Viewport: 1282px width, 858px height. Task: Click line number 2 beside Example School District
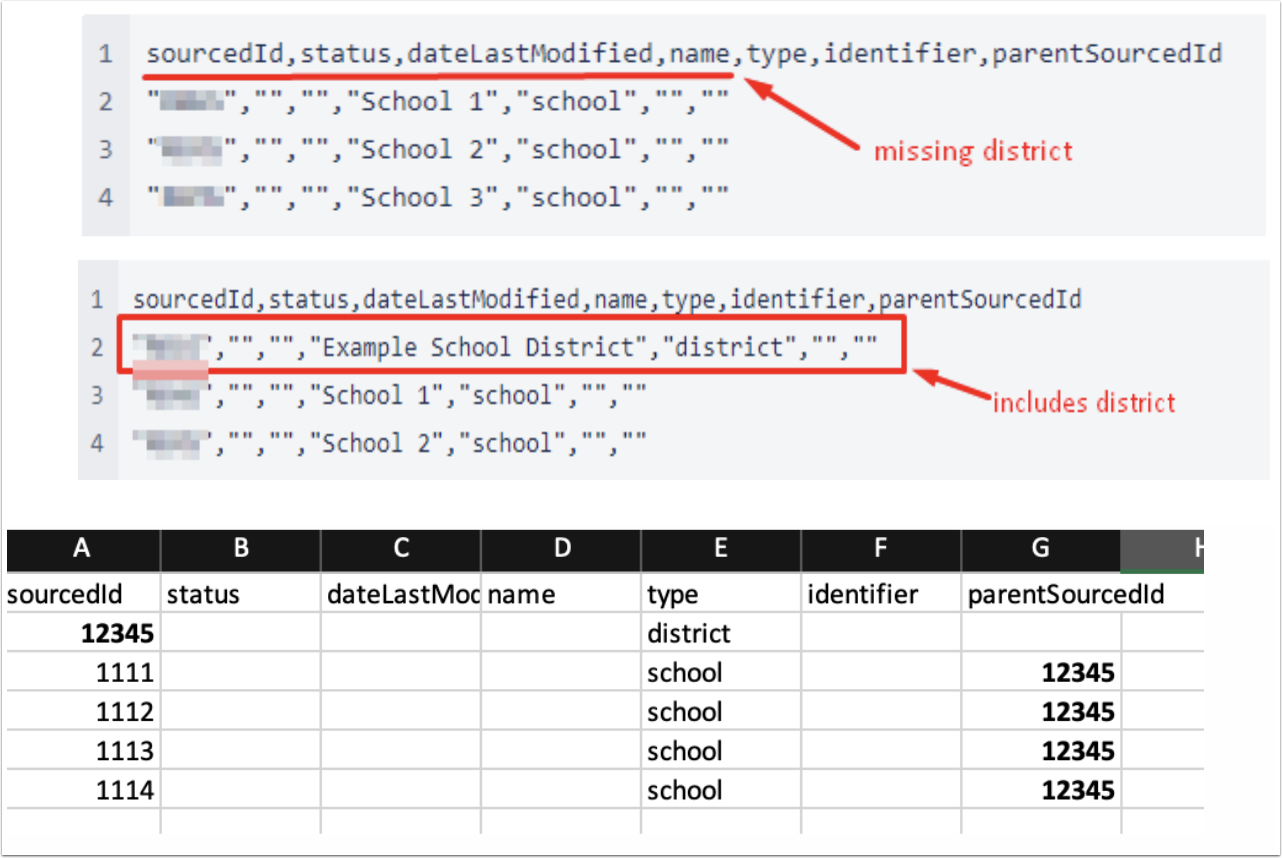[97, 347]
